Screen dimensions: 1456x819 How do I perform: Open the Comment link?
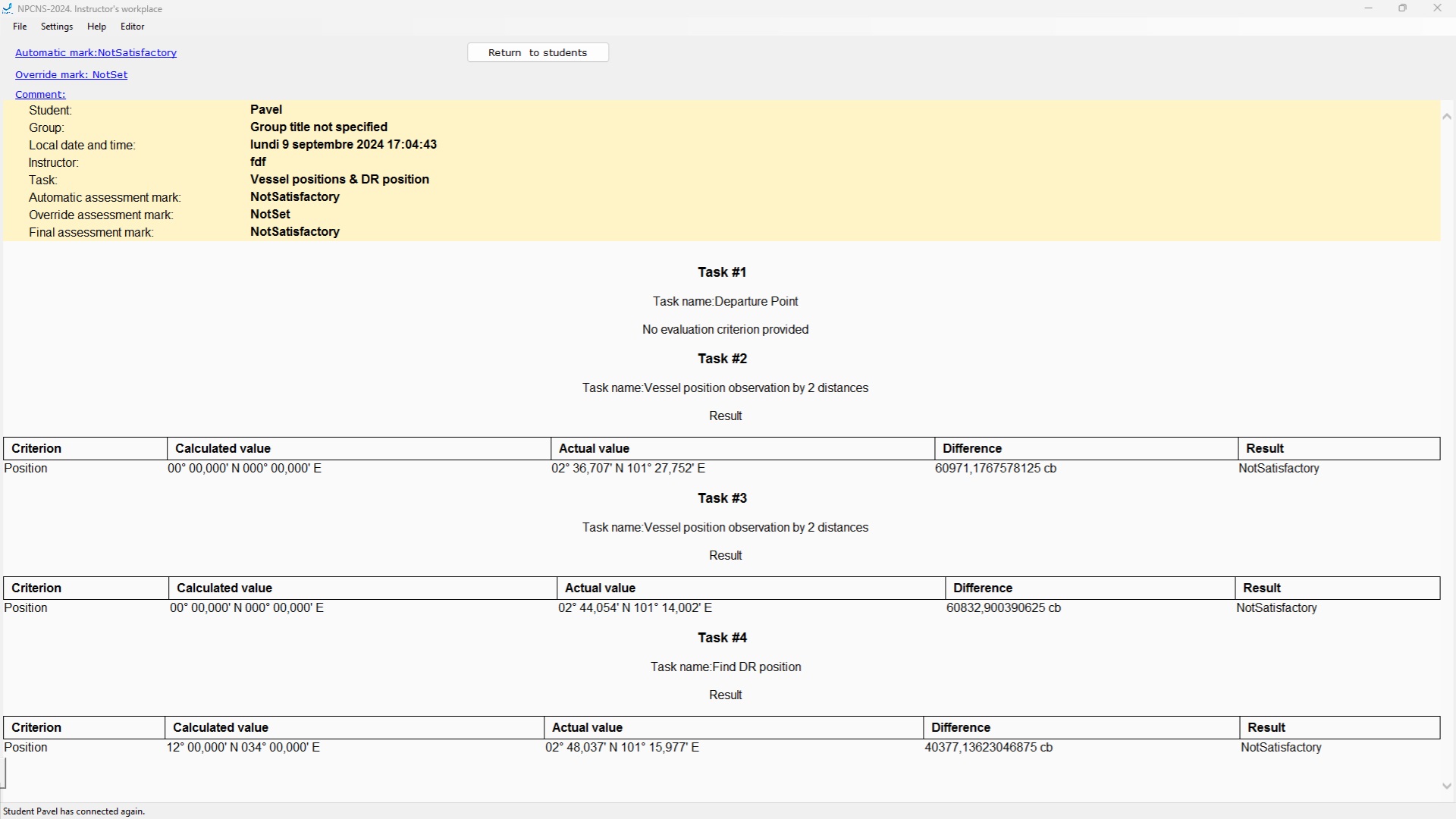40,95
